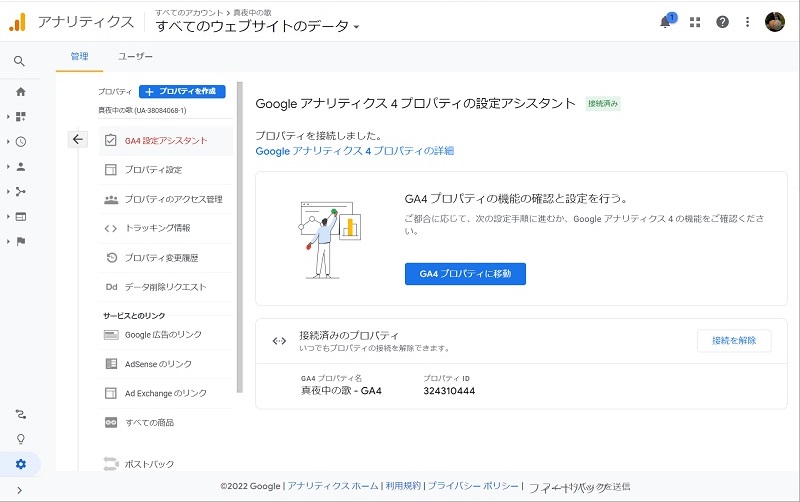Screen dimensions: 800x502
Task: Open プロパティ設定 menu item
Action: coord(166,170)
